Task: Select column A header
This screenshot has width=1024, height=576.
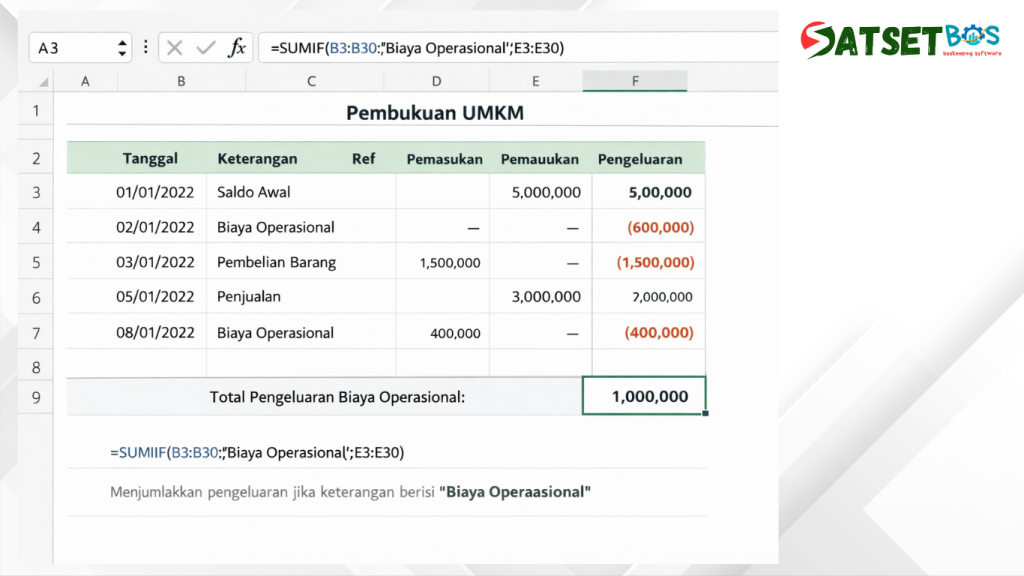Action: [85, 81]
